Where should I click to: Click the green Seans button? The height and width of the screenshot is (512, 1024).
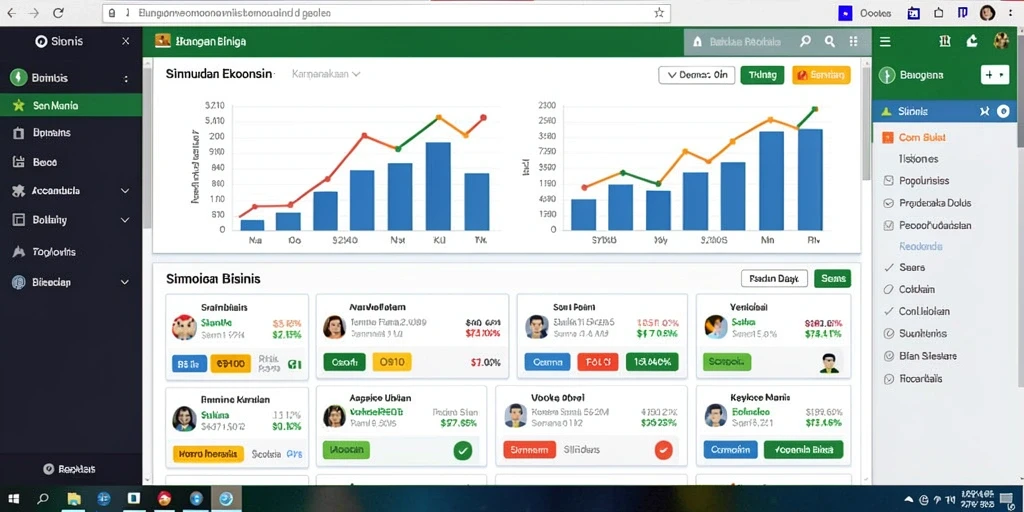[x=833, y=278]
